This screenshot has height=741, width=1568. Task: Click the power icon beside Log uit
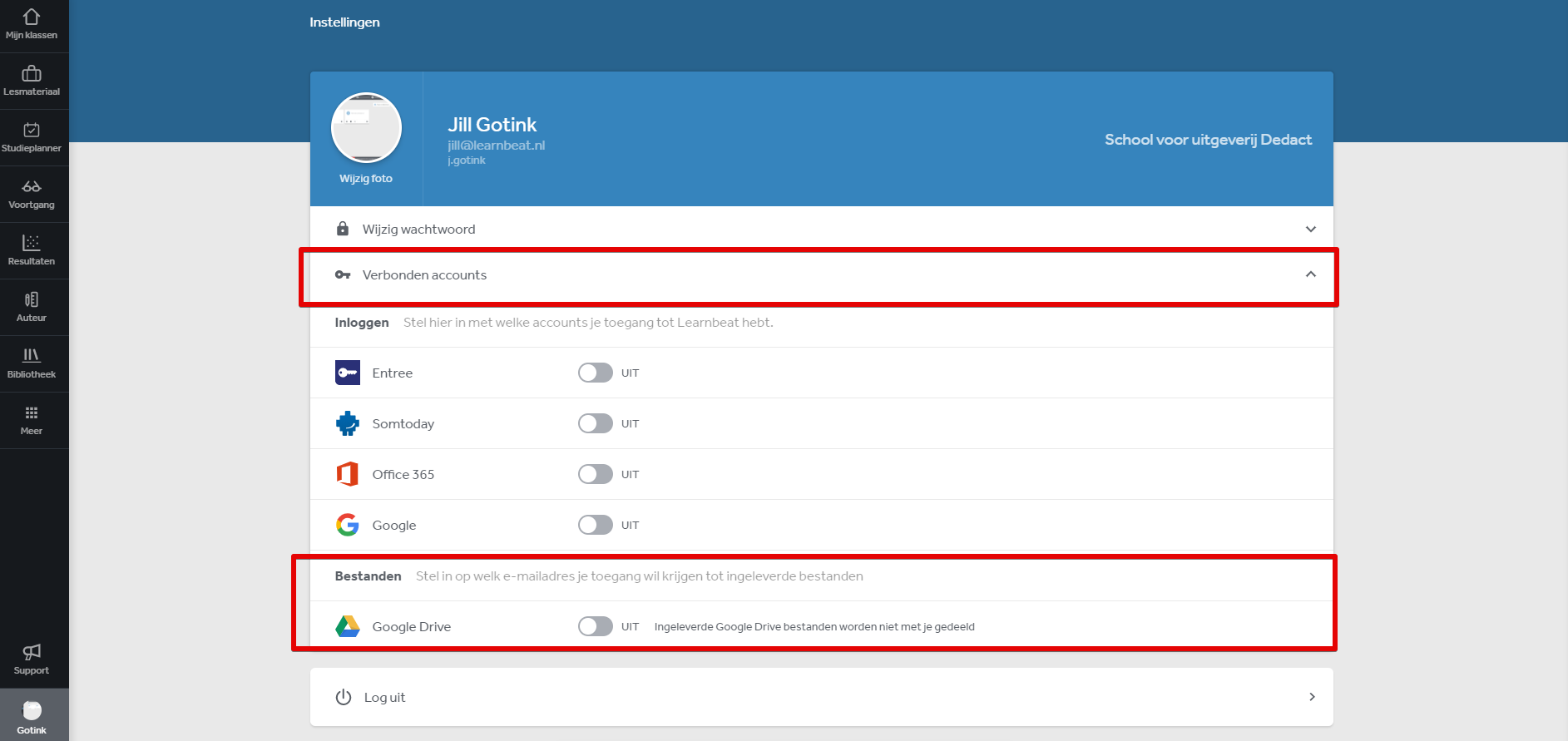(x=344, y=697)
